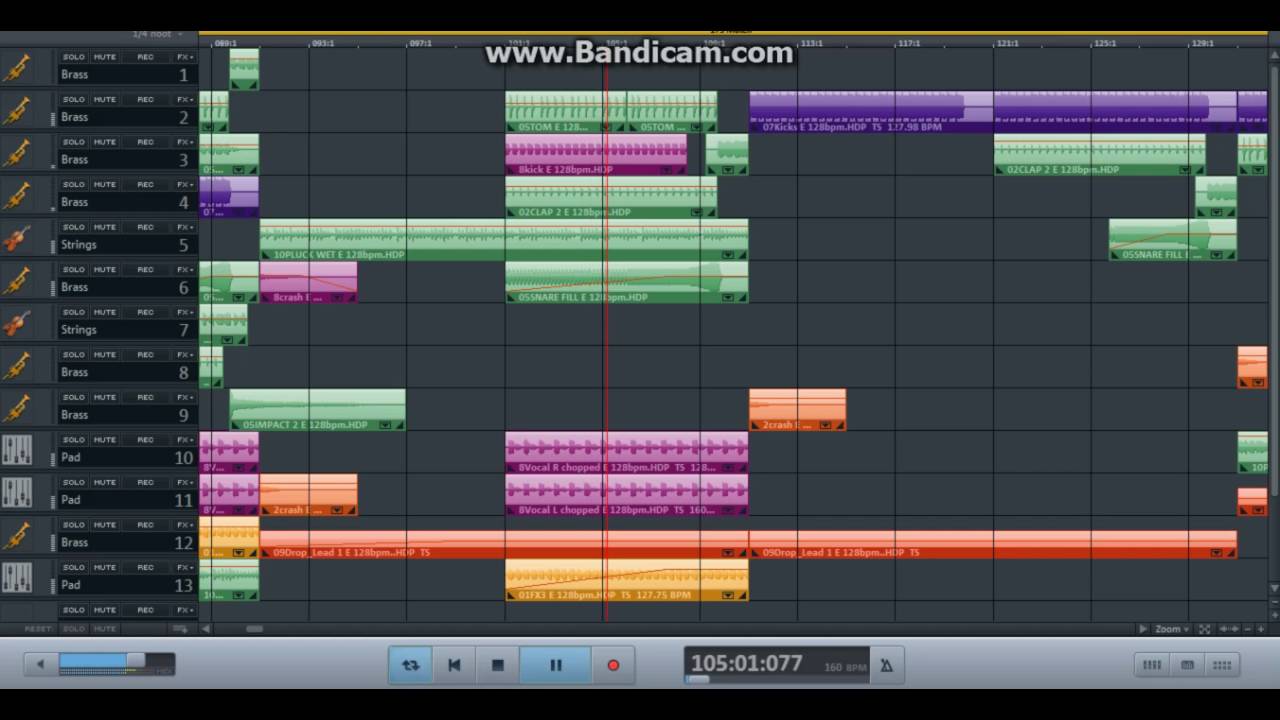Jump back to the project start
The width and height of the screenshot is (1280, 720).
pyautogui.click(x=454, y=665)
